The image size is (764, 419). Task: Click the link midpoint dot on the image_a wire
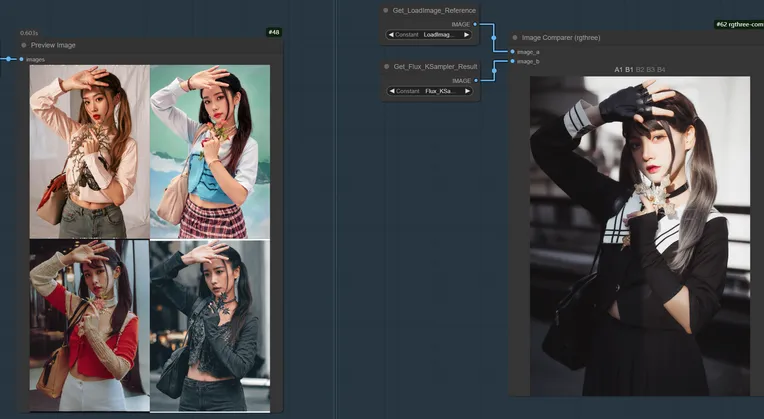(494, 38)
